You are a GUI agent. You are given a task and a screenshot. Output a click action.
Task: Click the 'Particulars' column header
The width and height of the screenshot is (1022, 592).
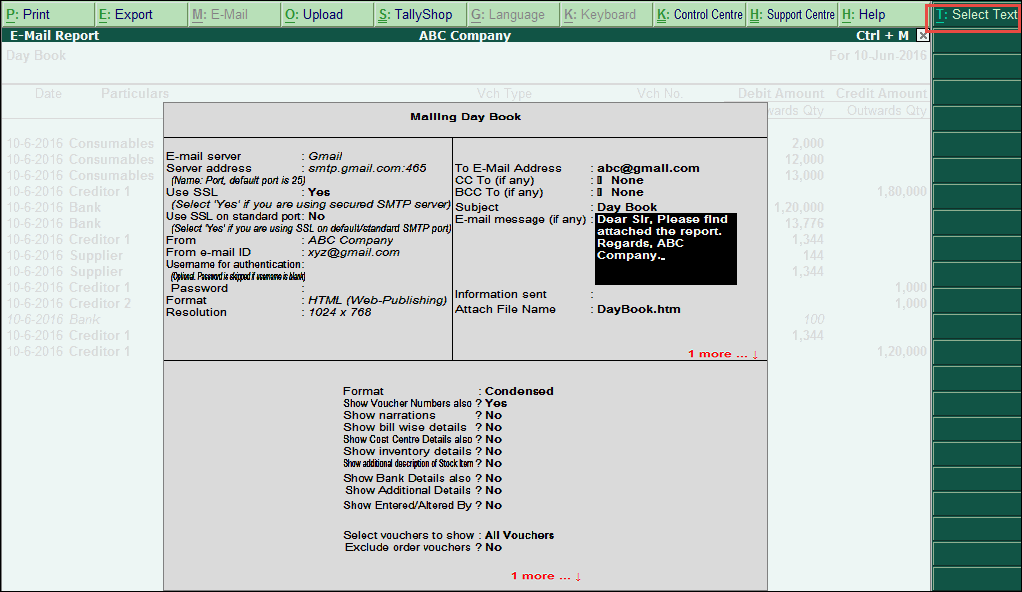click(135, 93)
